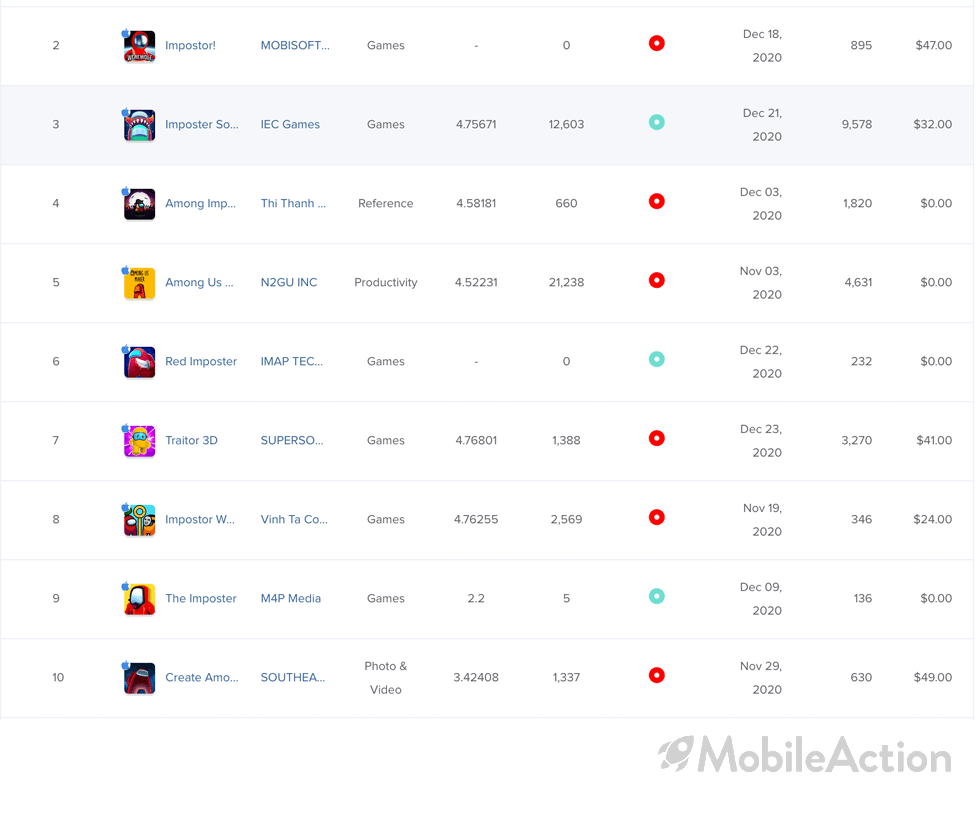Click the Red Imposter app icon
The image size is (978, 822).
coord(139,362)
